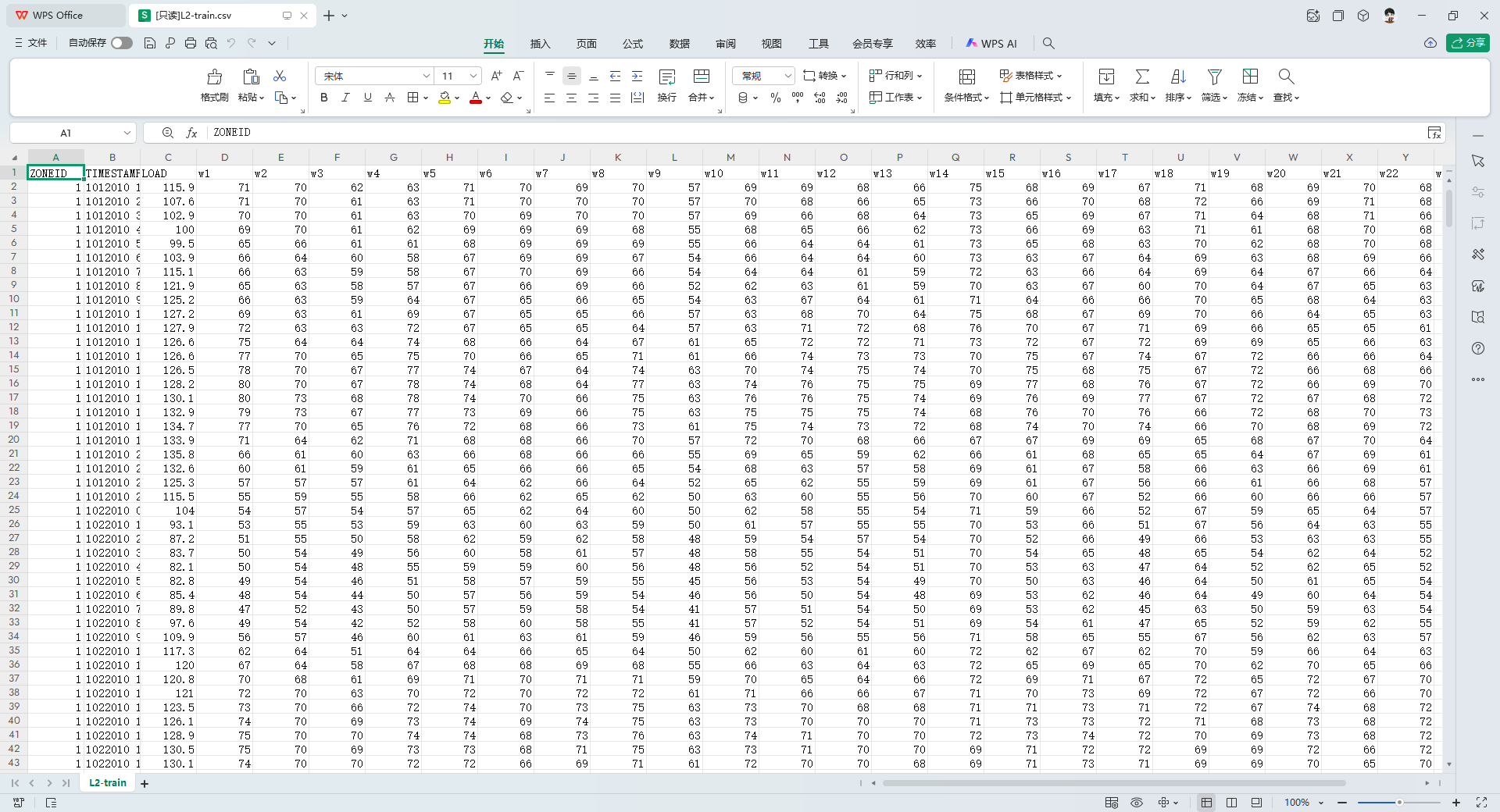Open the font name dropdown
Image resolution: width=1500 pixels, height=812 pixels.
[x=427, y=76]
